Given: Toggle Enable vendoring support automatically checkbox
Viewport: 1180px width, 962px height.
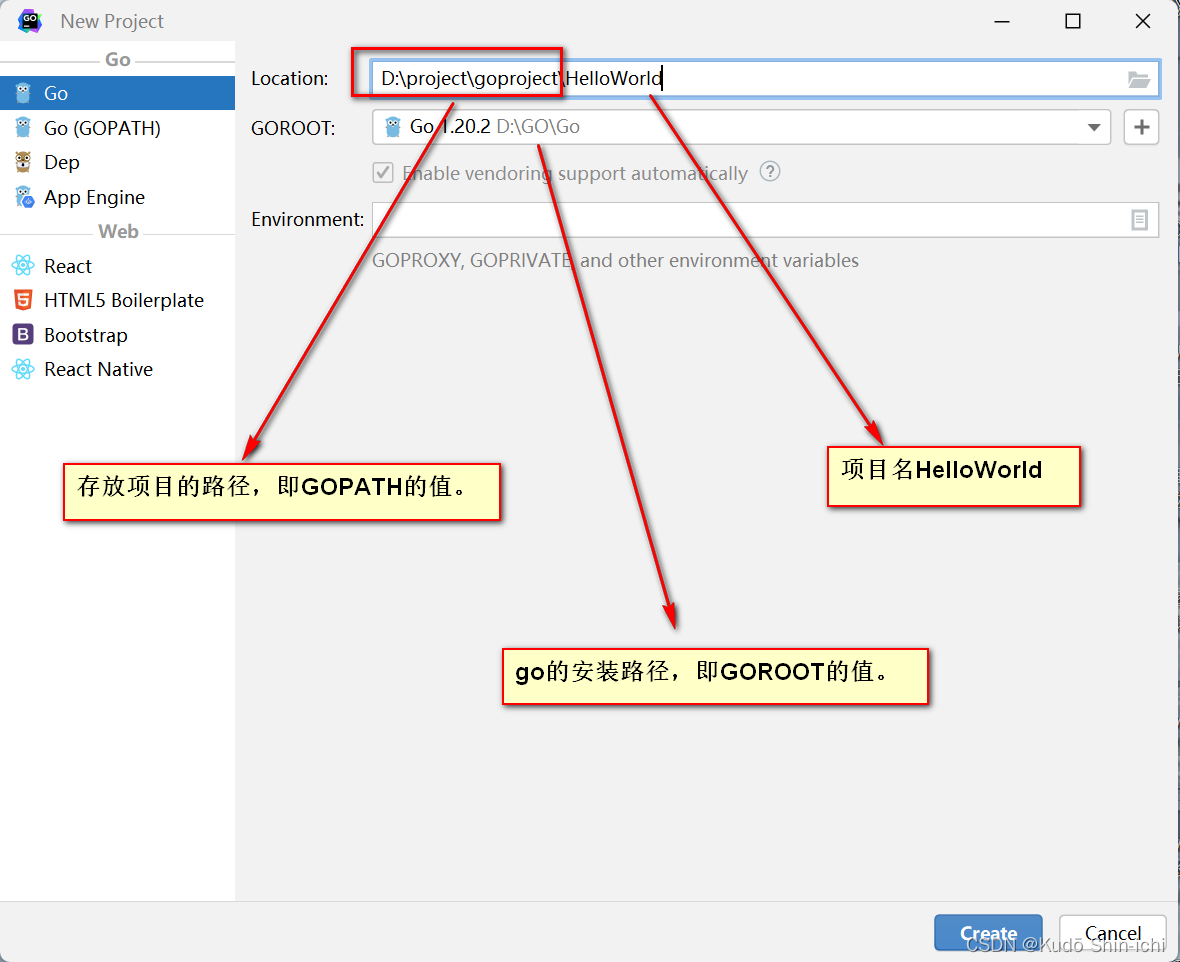Looking at the screenshot, I should click(x=383, y=173).
